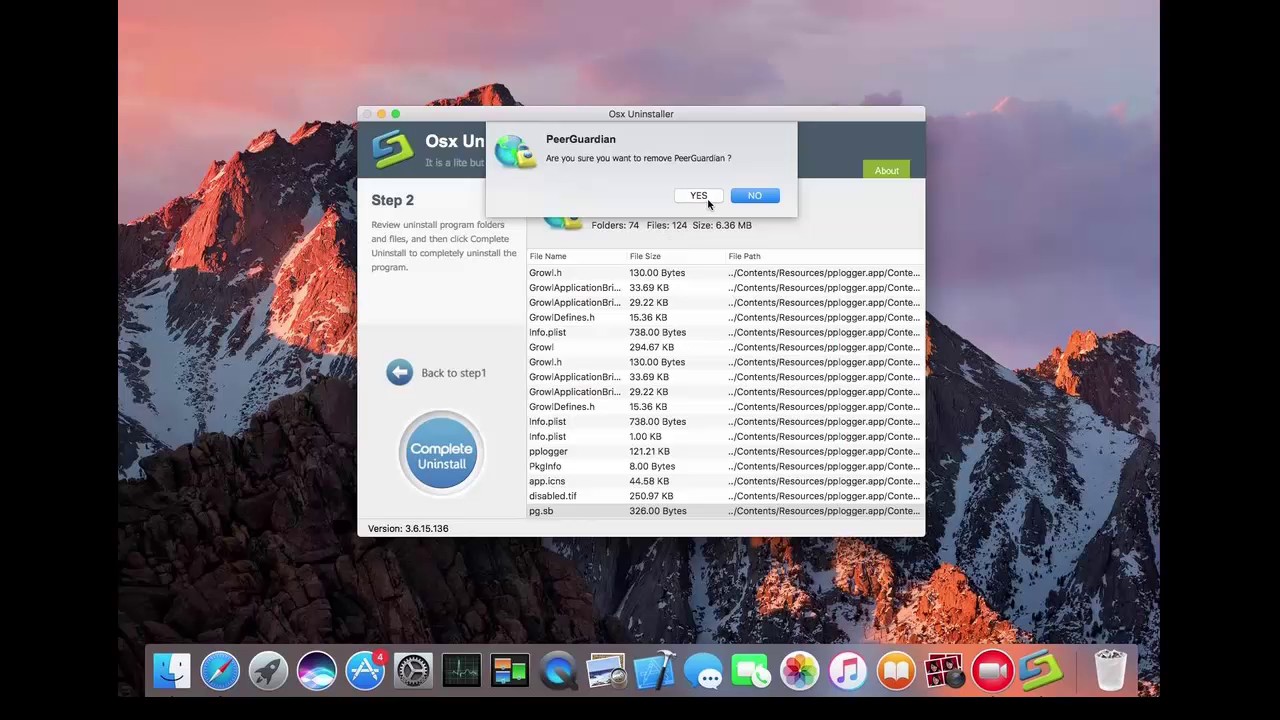The width and height of the screenshot is (1280, 720).
Task: Select the Growl 294.67 KB row
Action: click(726, 347)
